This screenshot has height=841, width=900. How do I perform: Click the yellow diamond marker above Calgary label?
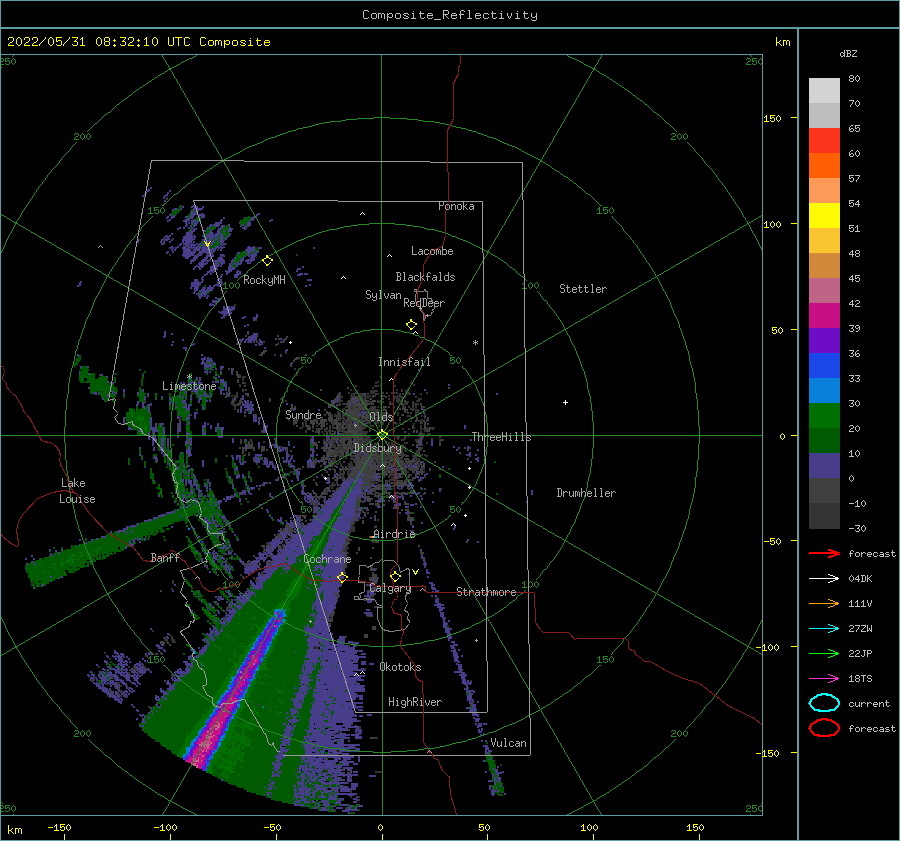click(x=395, y=576)
